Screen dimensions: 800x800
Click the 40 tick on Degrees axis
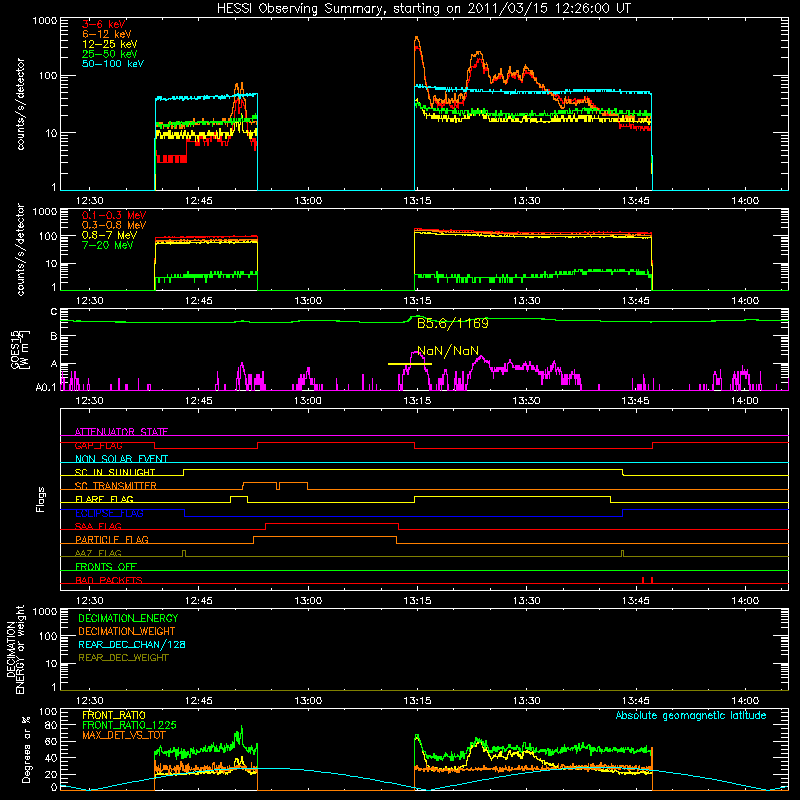pyautogui.click(x=51, y=758)
